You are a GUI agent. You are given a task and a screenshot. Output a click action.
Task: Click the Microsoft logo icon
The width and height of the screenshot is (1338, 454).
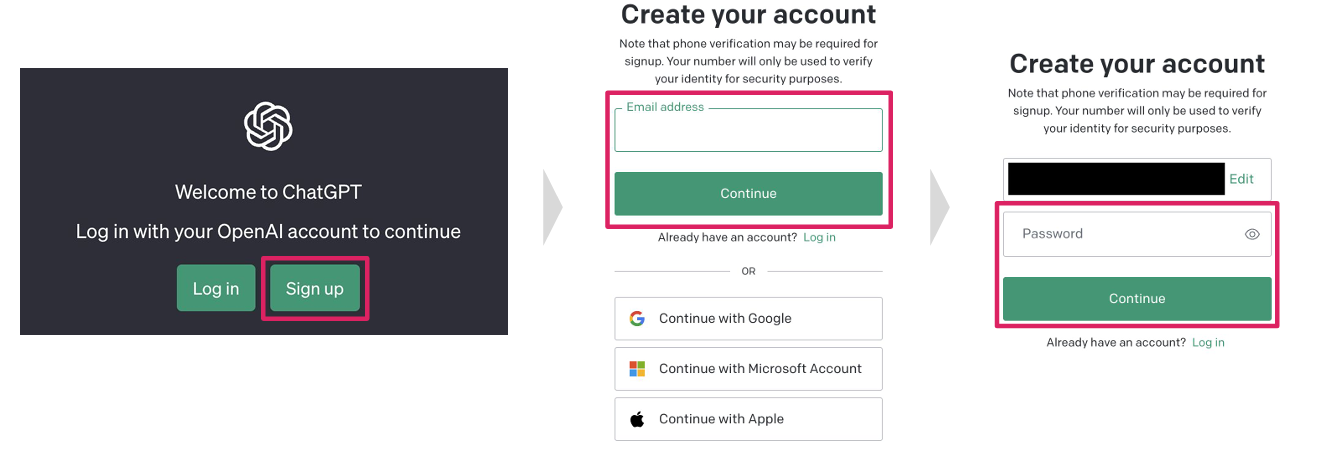click(x=637, y=369)
